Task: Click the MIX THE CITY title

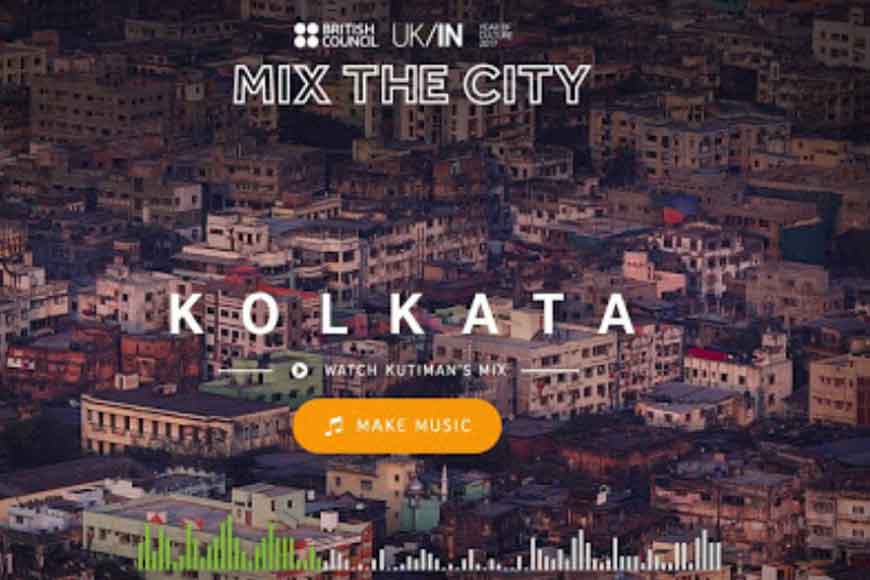Action: (x=411, y=84)
